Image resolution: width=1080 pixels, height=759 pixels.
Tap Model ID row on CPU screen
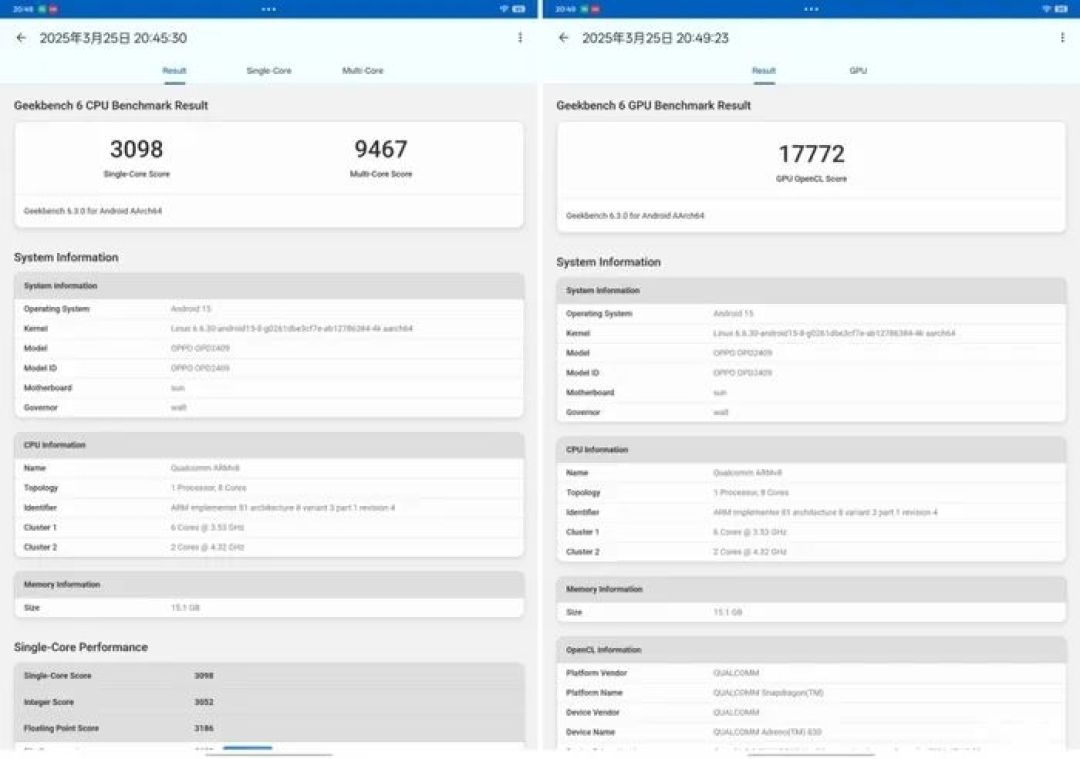(x=269, y=368)
